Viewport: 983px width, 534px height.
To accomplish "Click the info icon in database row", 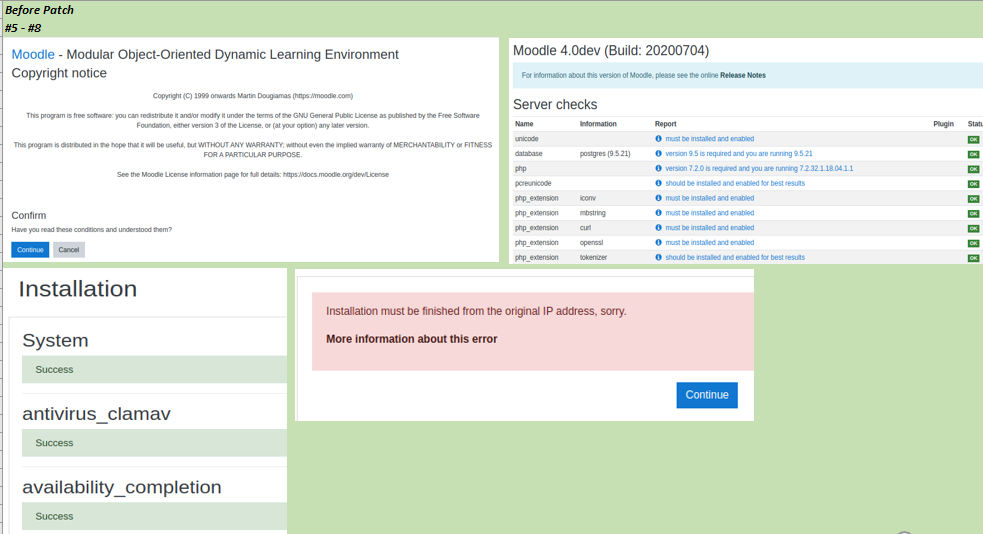I will tap(658, 154).
